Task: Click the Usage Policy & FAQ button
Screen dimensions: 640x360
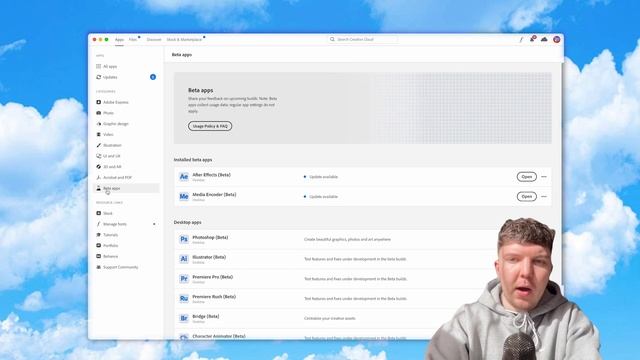Action: point(210,126)
